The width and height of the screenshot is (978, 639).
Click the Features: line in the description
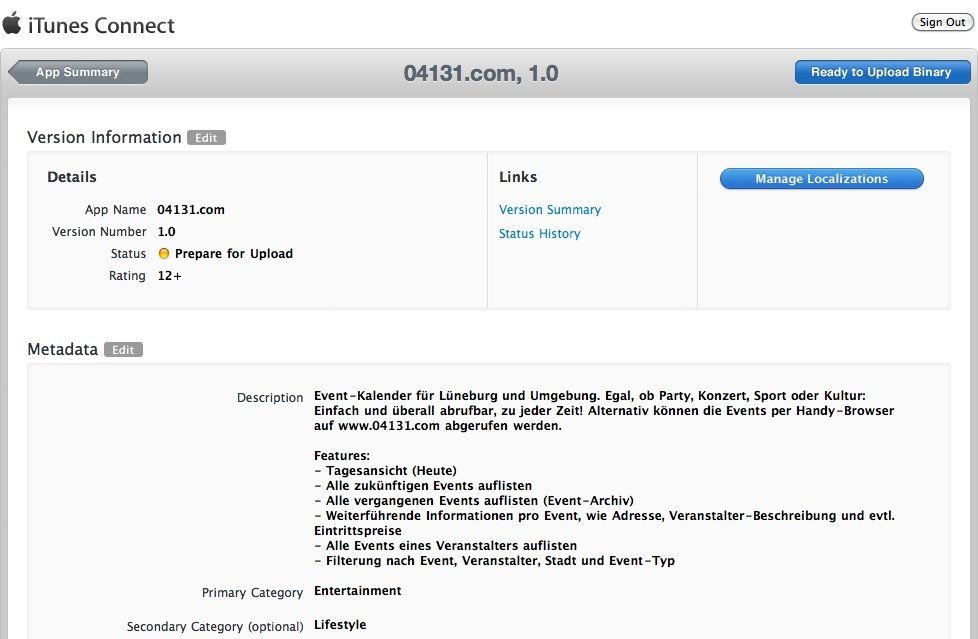(x=342, y=456)
